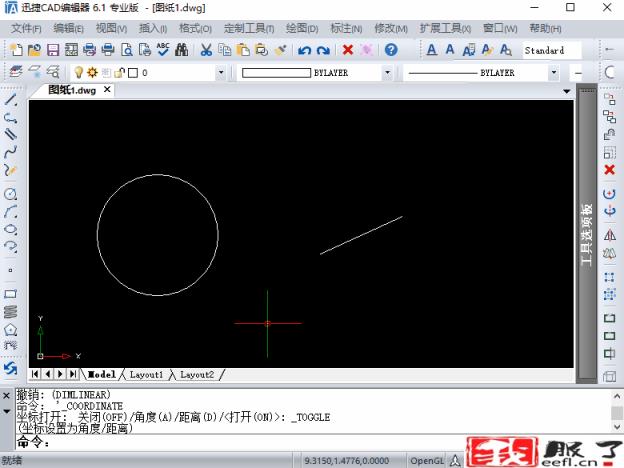
Task: Click the scissors Cut icon
Action: [206, 50]
